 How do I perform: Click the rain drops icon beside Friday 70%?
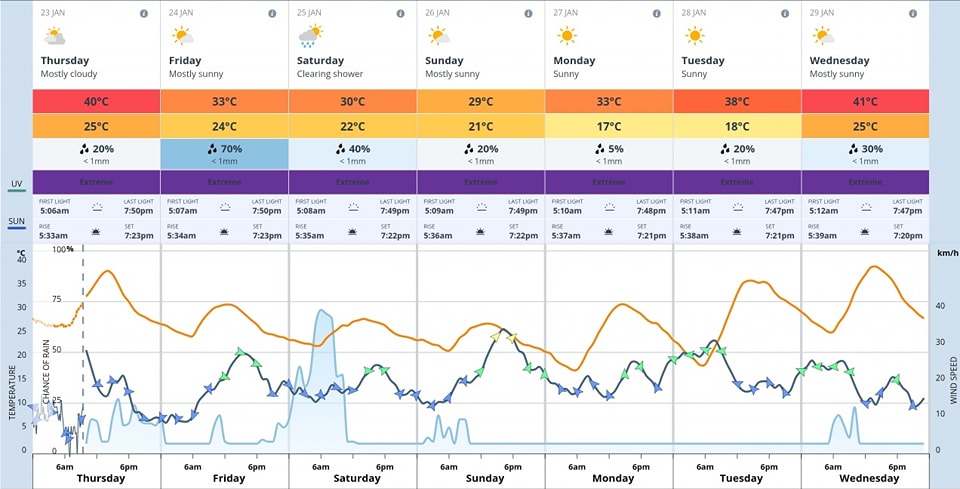212,148
